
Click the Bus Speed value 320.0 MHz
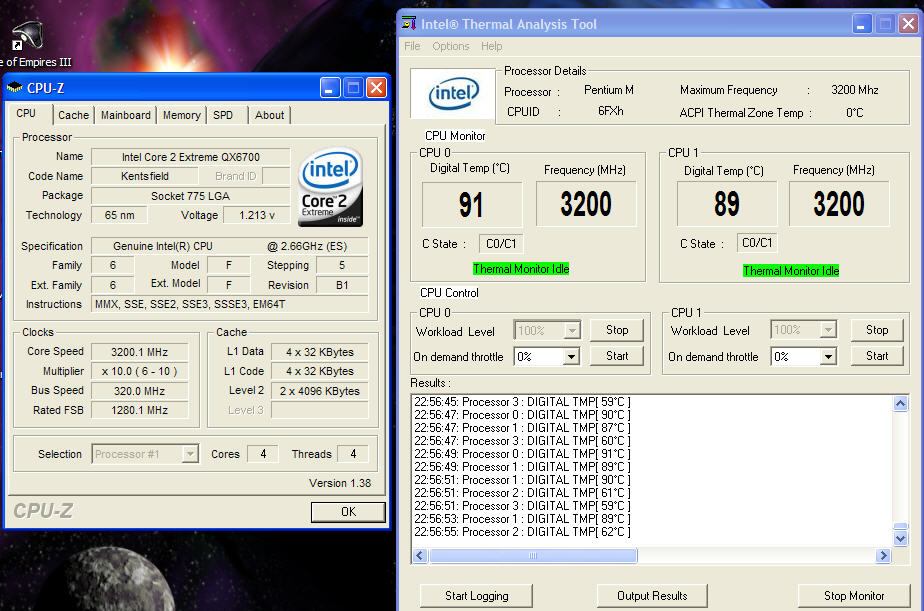click(140, 391)
